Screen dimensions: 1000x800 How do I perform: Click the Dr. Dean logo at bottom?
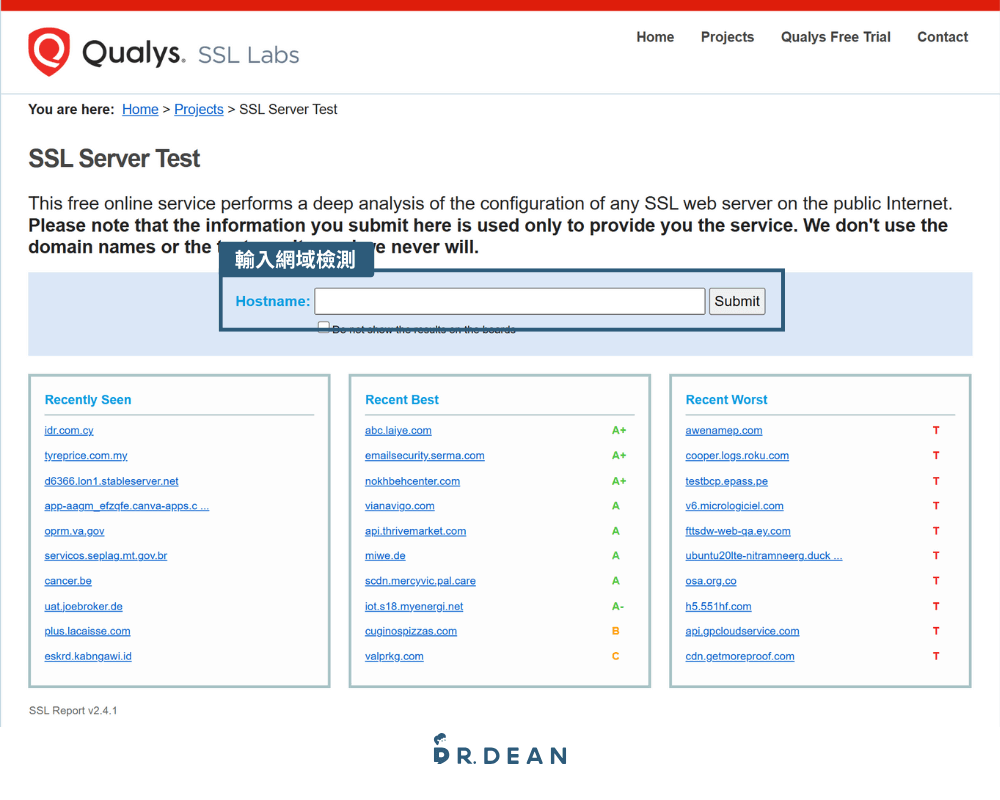[x=499, y=751]
